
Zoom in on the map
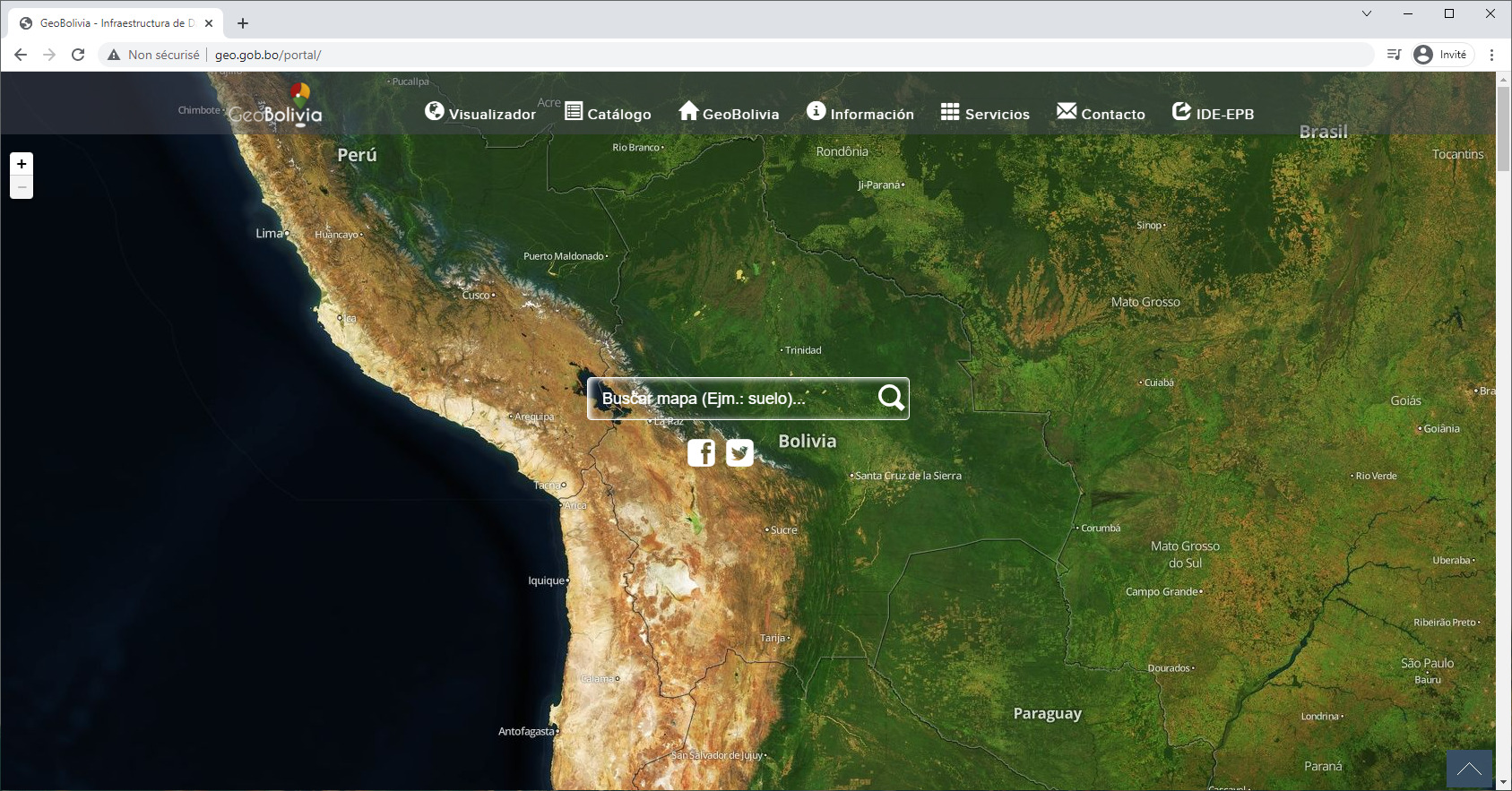(x=22, y=164)
